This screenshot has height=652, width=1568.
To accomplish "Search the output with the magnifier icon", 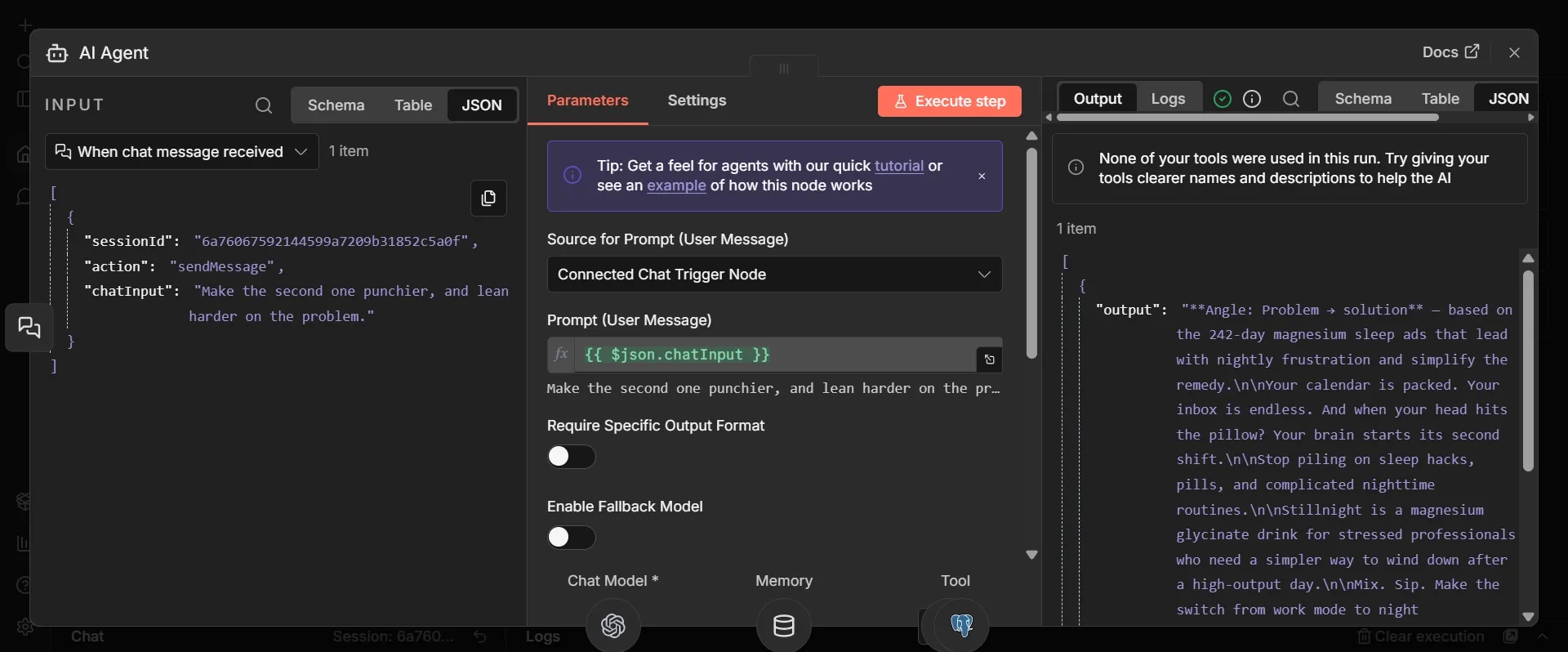I will 1291,99.
